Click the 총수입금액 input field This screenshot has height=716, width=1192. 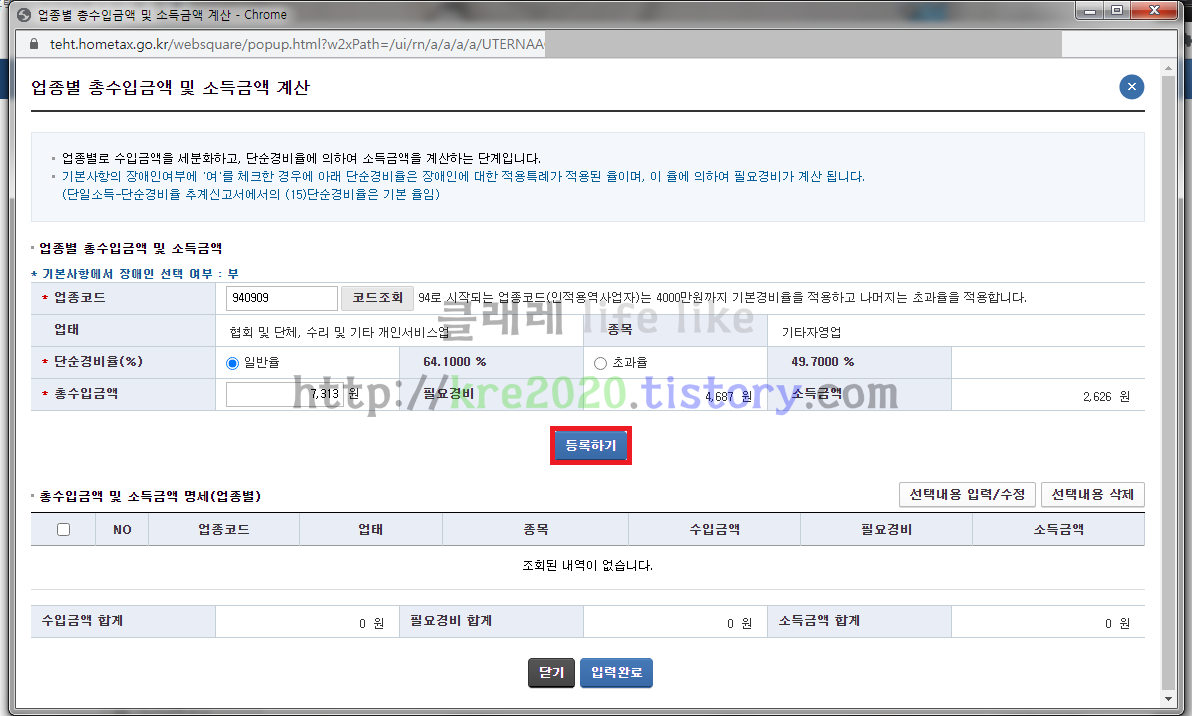tap(285, 394)
